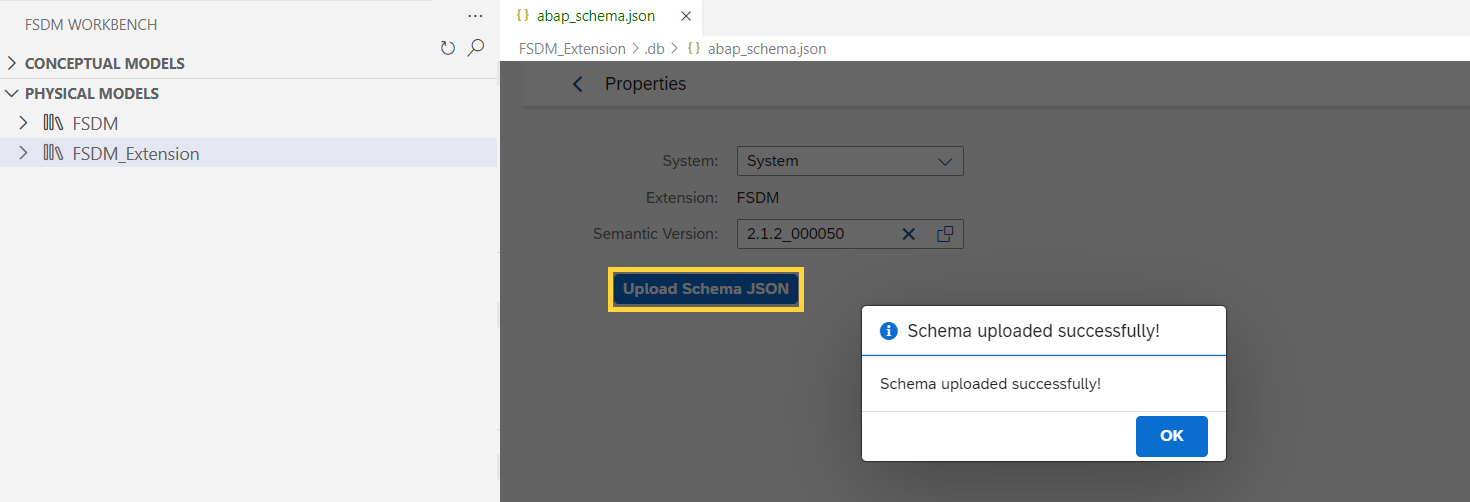This screenshot has width=1470, height=502.
Task: Open the System dropdown
Action: coord(850,161)
